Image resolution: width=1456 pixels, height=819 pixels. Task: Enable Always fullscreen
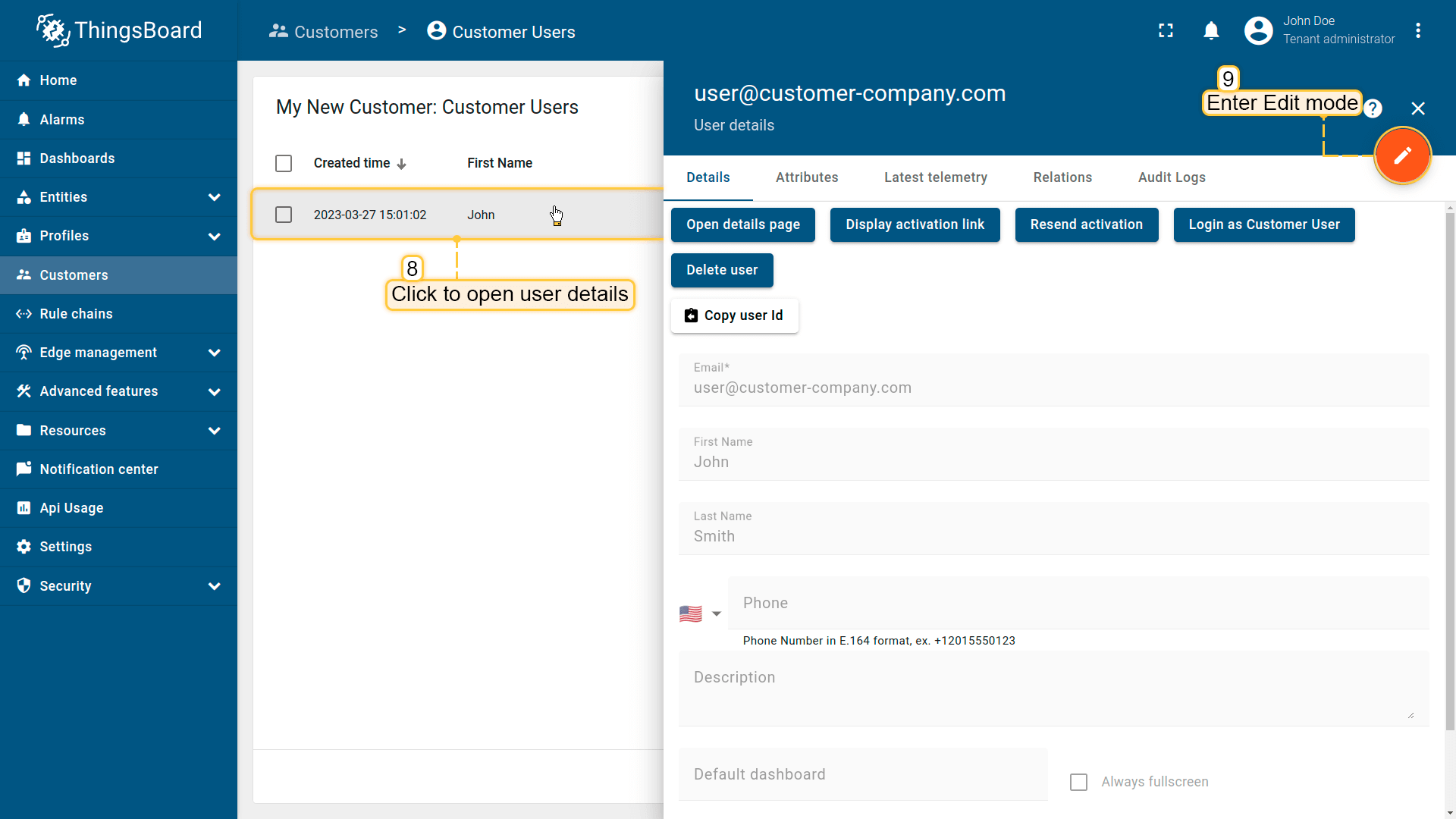pos(1079,782)
